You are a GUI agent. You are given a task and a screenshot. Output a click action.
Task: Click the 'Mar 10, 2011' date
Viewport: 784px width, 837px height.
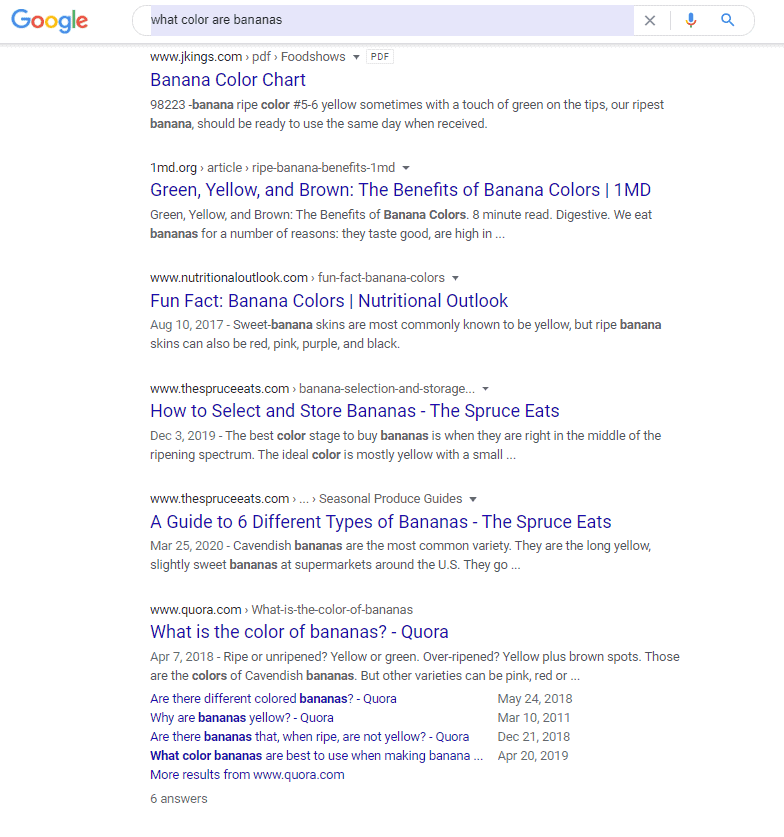coord(534,718)
